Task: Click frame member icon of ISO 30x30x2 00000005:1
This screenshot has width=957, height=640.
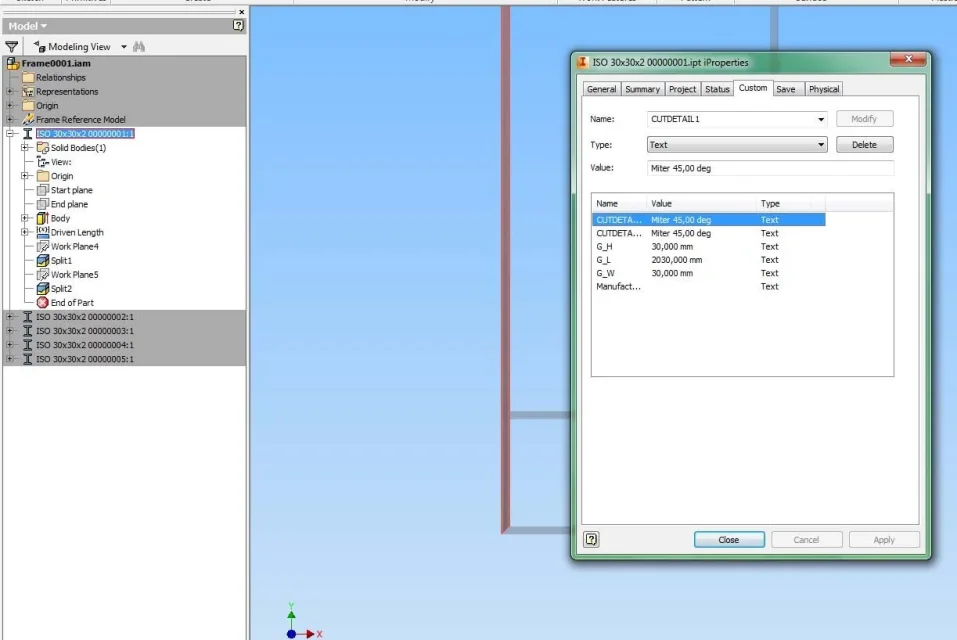Action: (x=27, y=359)
